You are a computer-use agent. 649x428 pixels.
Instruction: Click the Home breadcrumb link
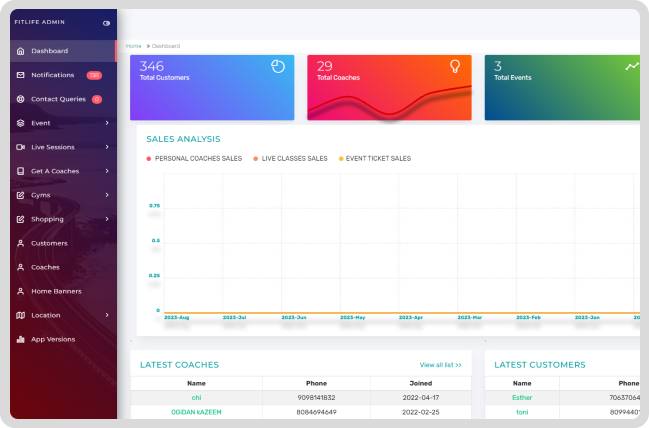point(133,46)
